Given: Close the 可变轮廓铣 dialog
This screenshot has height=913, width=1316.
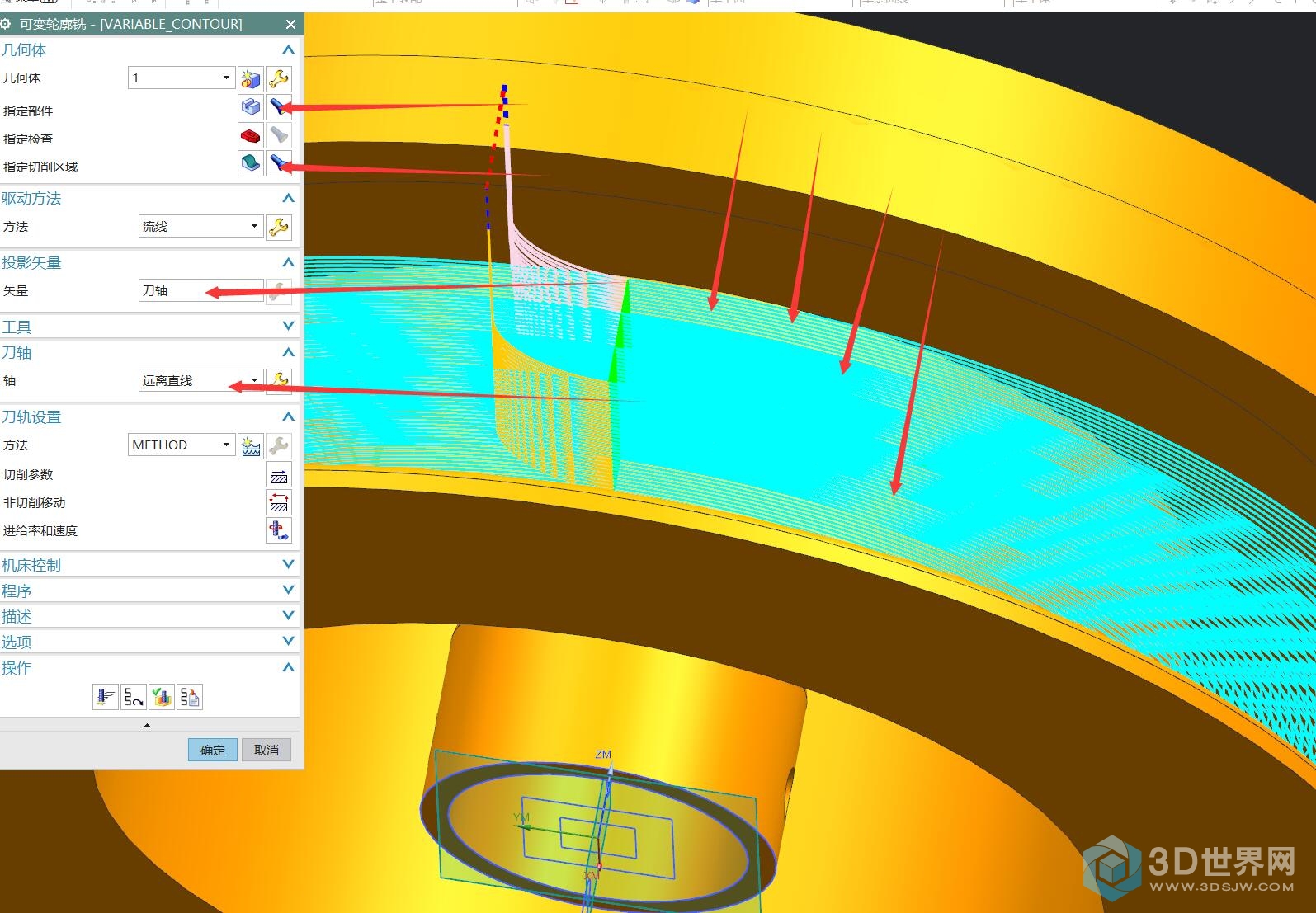Looking at the screenshot, I should click(290, 25).
